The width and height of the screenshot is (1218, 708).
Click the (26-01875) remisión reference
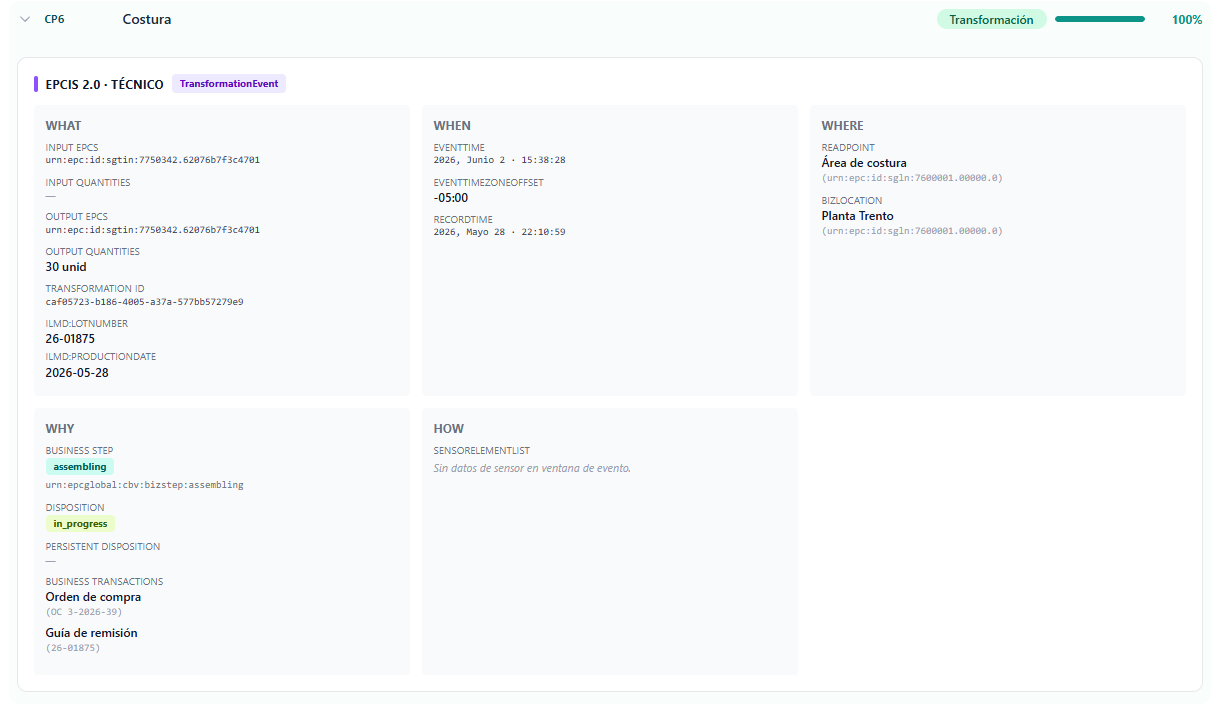click(73, 648)
